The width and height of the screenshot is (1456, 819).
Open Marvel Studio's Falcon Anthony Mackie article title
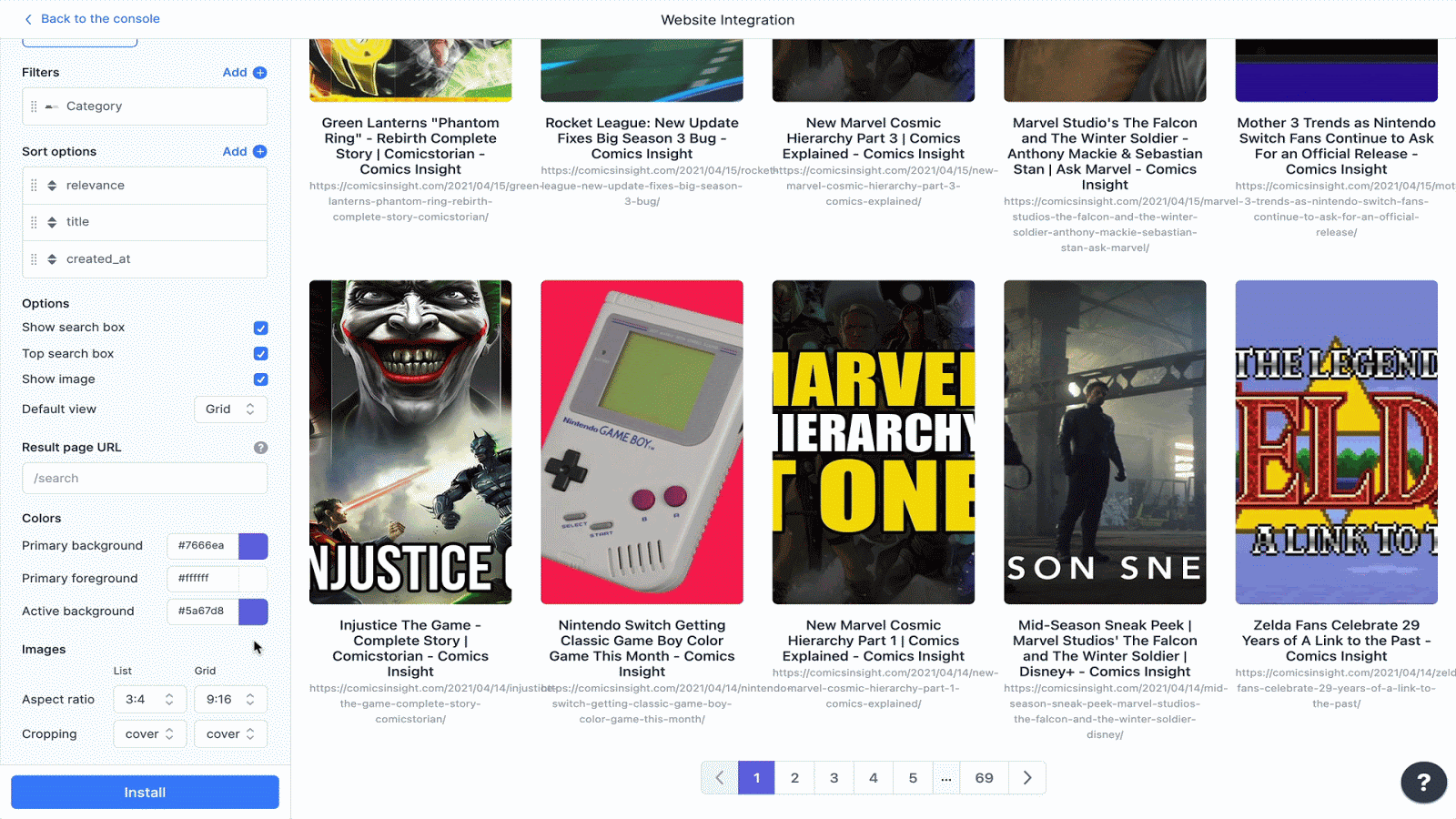click(1105, 154)
